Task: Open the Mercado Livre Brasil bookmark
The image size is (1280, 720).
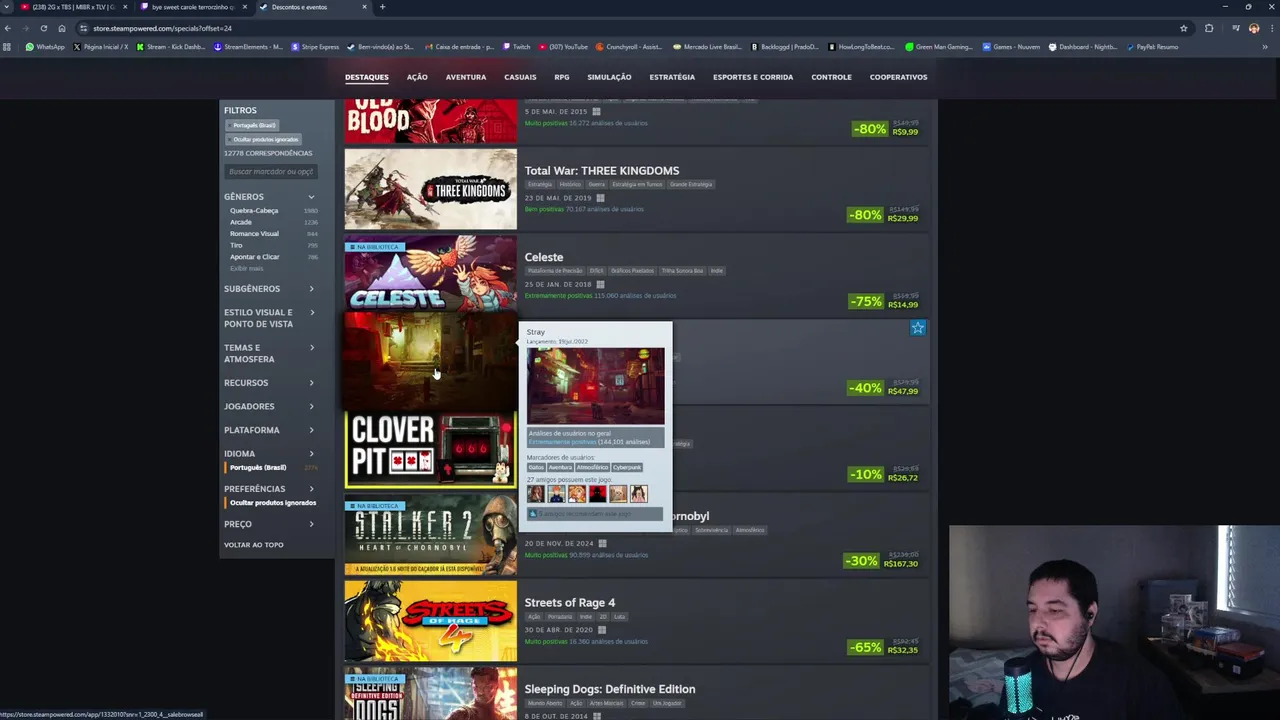Action: (x=707, y=47)
